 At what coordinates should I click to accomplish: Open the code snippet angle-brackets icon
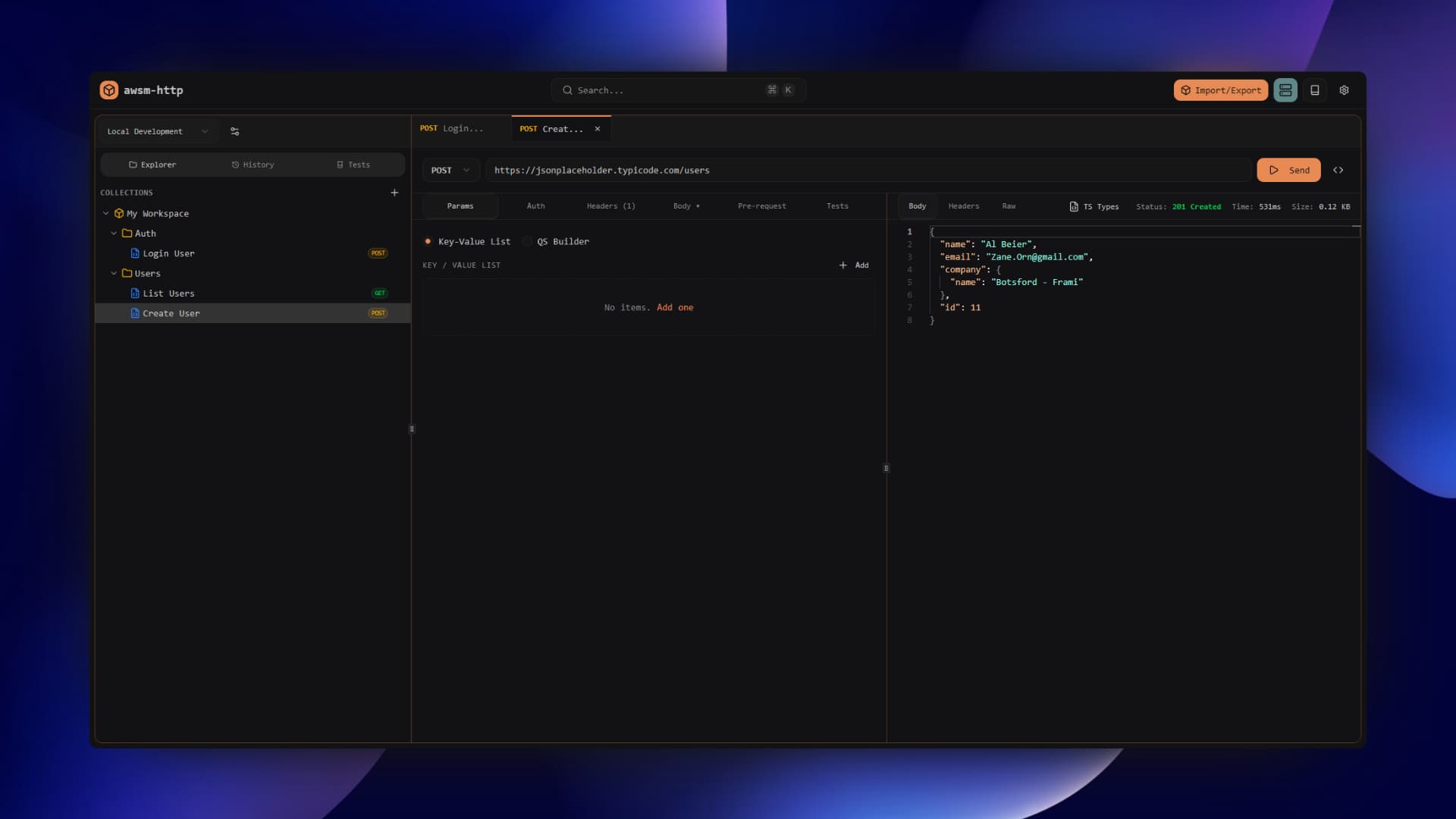(1338, 170)
